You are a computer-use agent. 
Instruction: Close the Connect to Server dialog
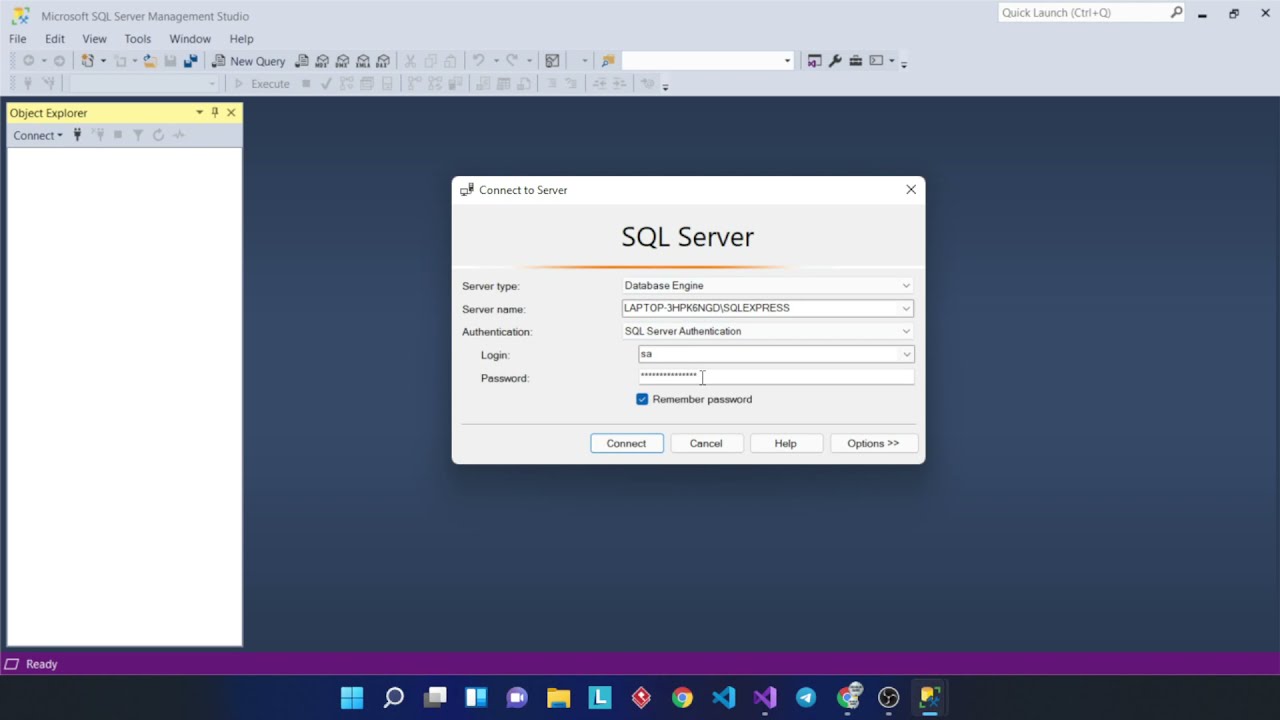coord(911,190)
